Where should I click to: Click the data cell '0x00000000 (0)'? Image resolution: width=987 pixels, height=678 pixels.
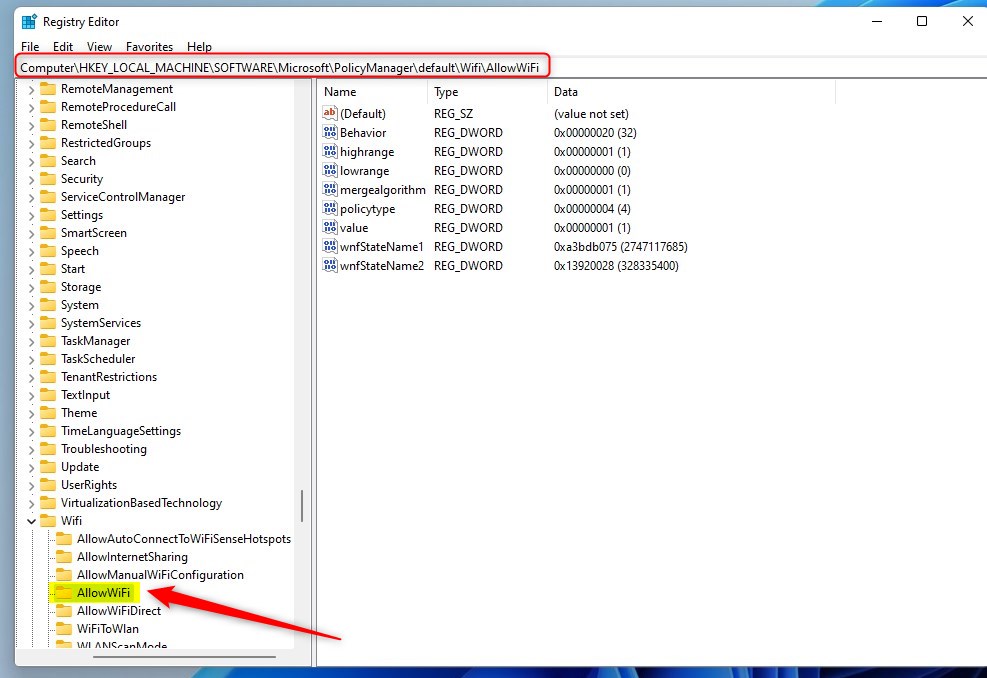pyautogui.click(x=592, y=171)
